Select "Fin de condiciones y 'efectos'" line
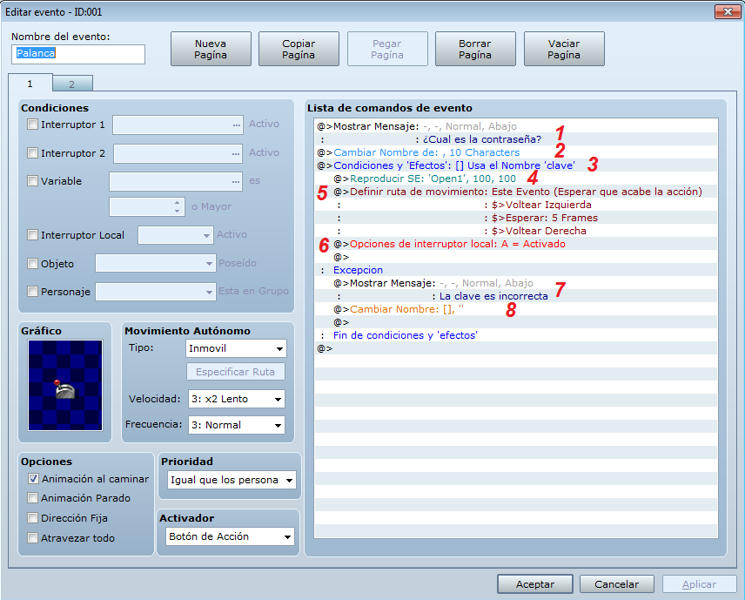This screenshot has width=745, height=600. click(x=516, y=335)
